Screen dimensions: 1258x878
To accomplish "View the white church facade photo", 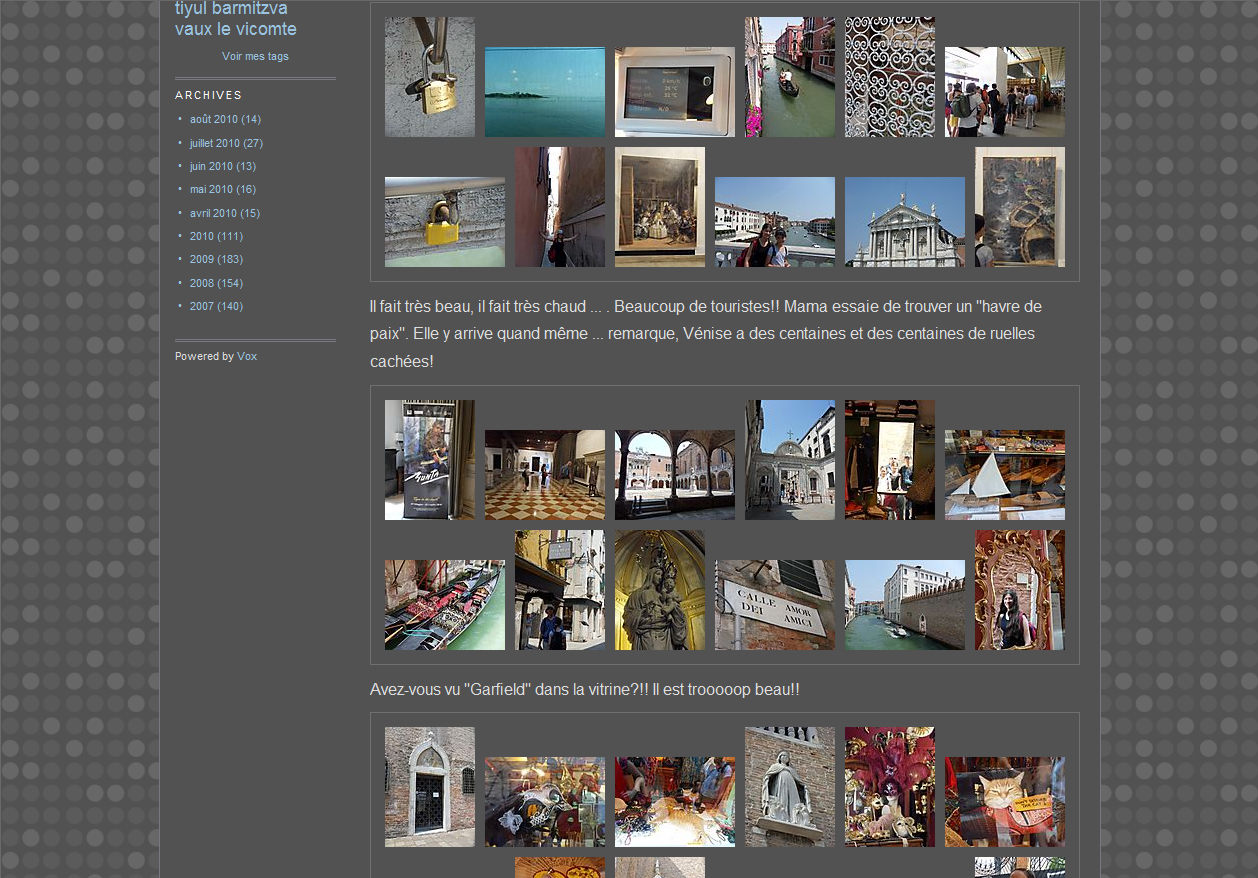I will point(905,222).
